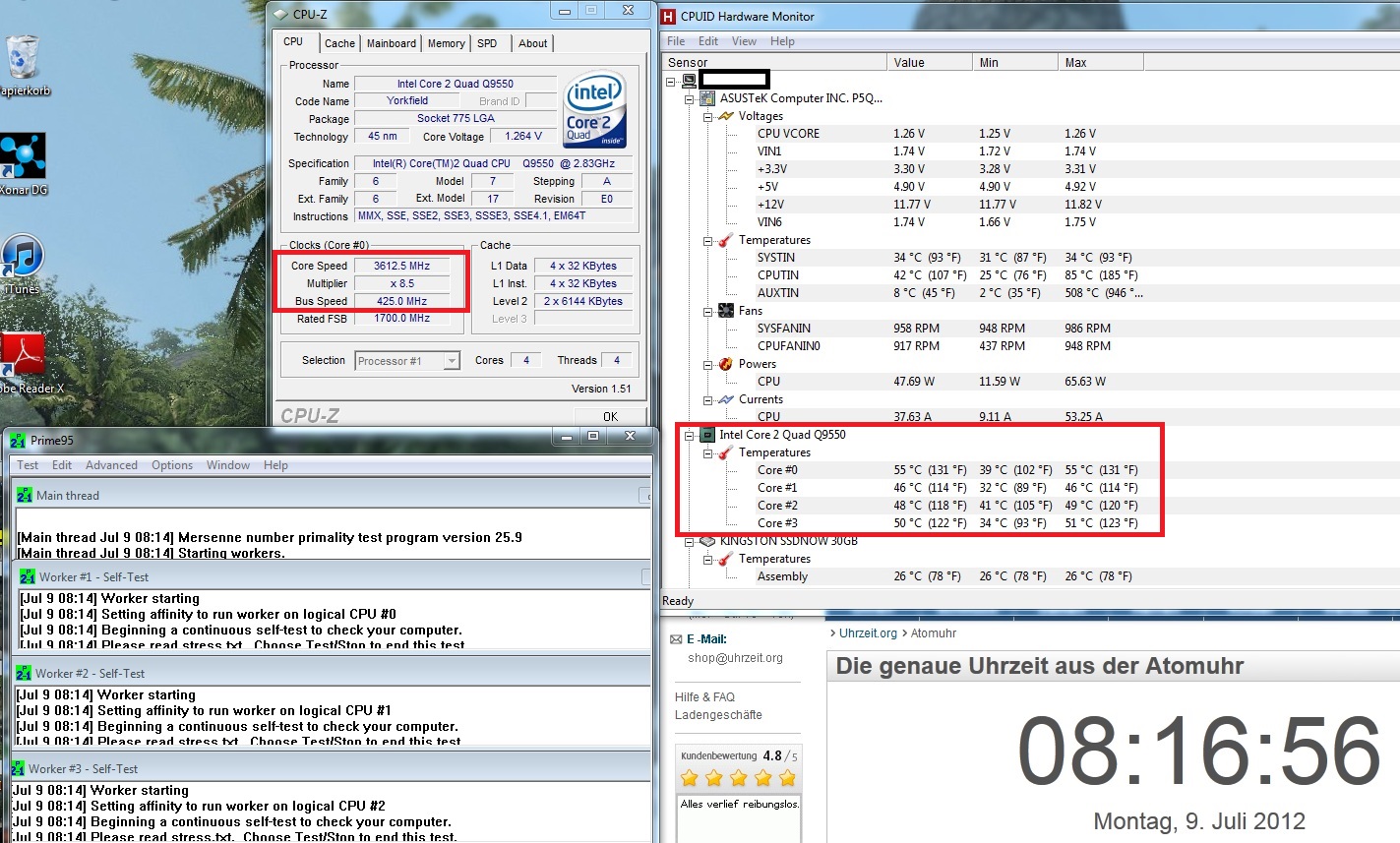Screen dimensions: 1400x843
Task: Click the Currents group icon
Action: pyautogui.click(x=726, y=399)
